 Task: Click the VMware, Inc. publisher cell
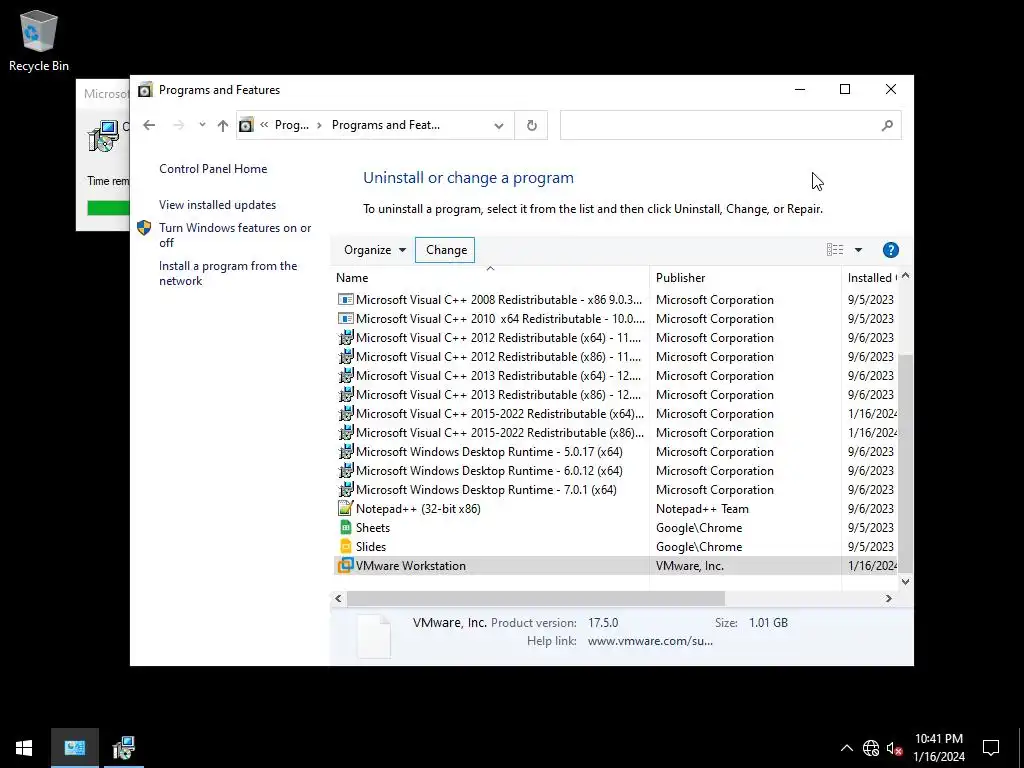690,566
